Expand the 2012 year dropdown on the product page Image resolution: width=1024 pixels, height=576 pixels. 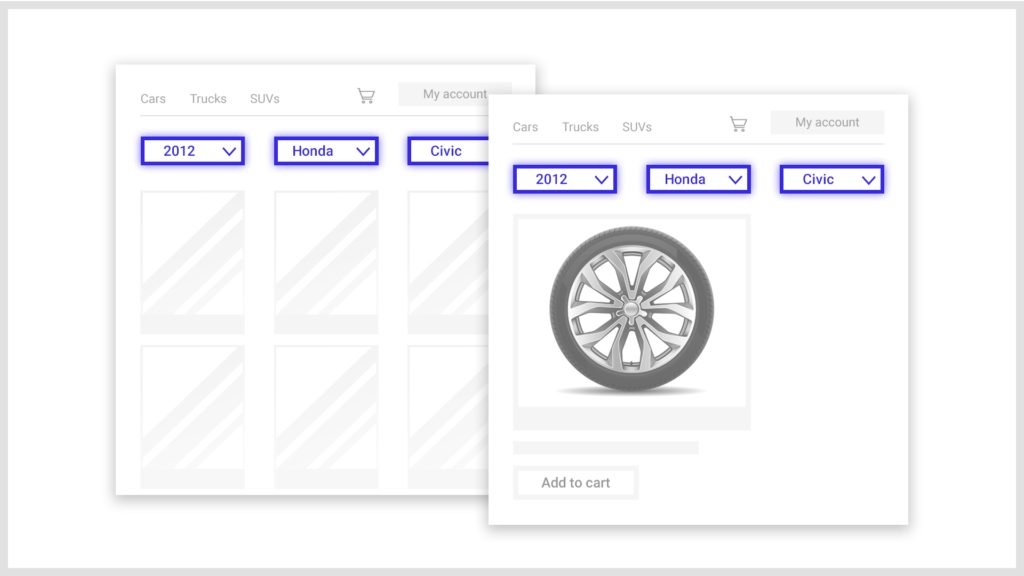coord(565,179)
